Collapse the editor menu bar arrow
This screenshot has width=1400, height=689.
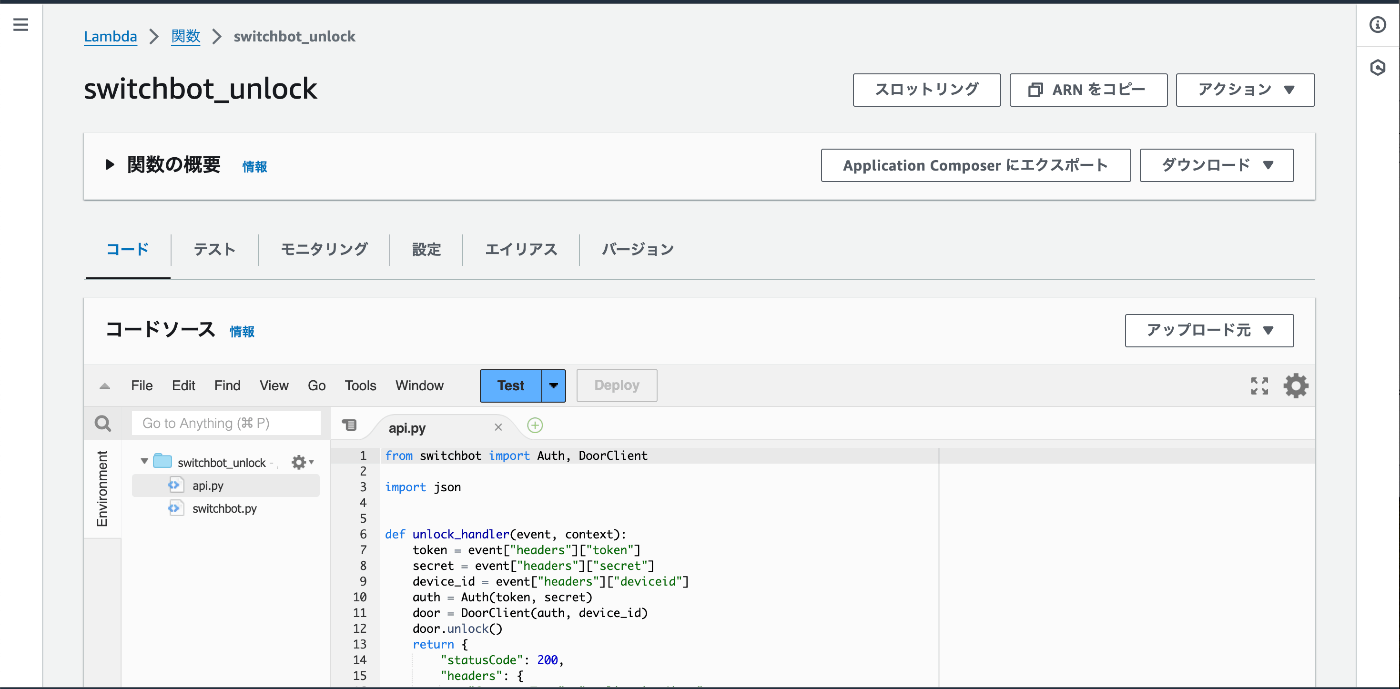[105, 386]
